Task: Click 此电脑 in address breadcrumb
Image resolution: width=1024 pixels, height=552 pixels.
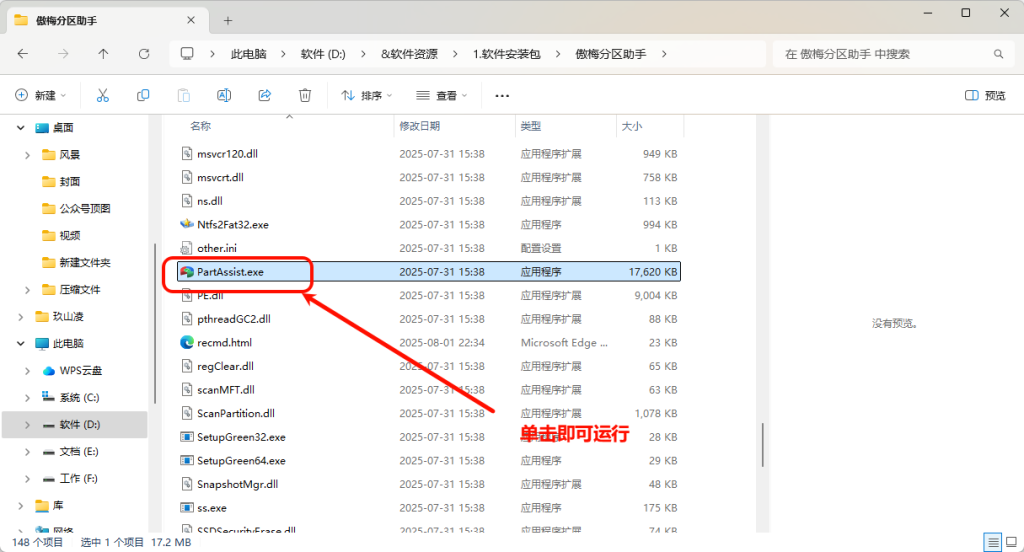Action: [x=248, y=54]
